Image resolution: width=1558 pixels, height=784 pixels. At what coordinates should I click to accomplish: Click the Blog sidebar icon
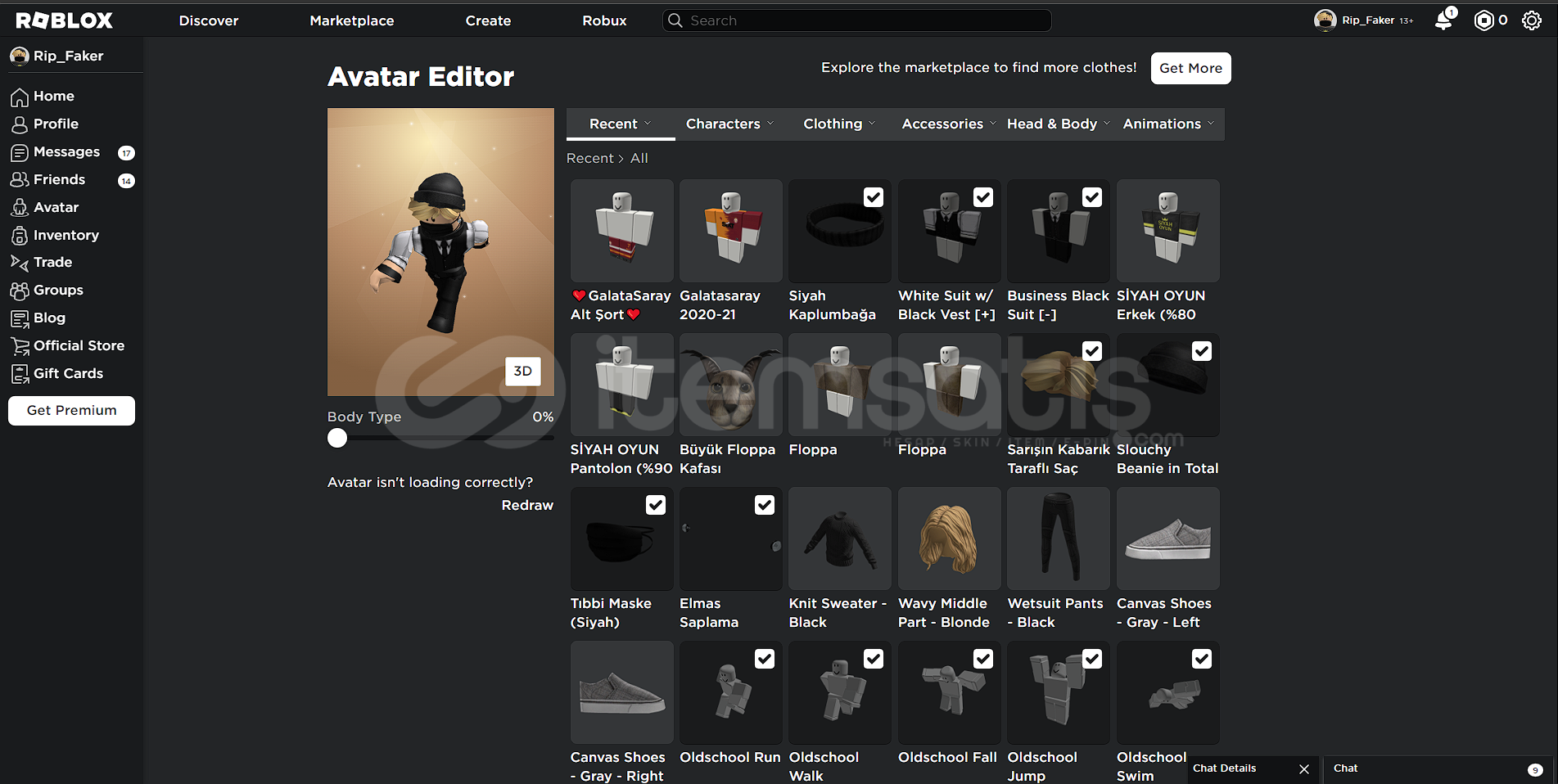click(20, 318)
